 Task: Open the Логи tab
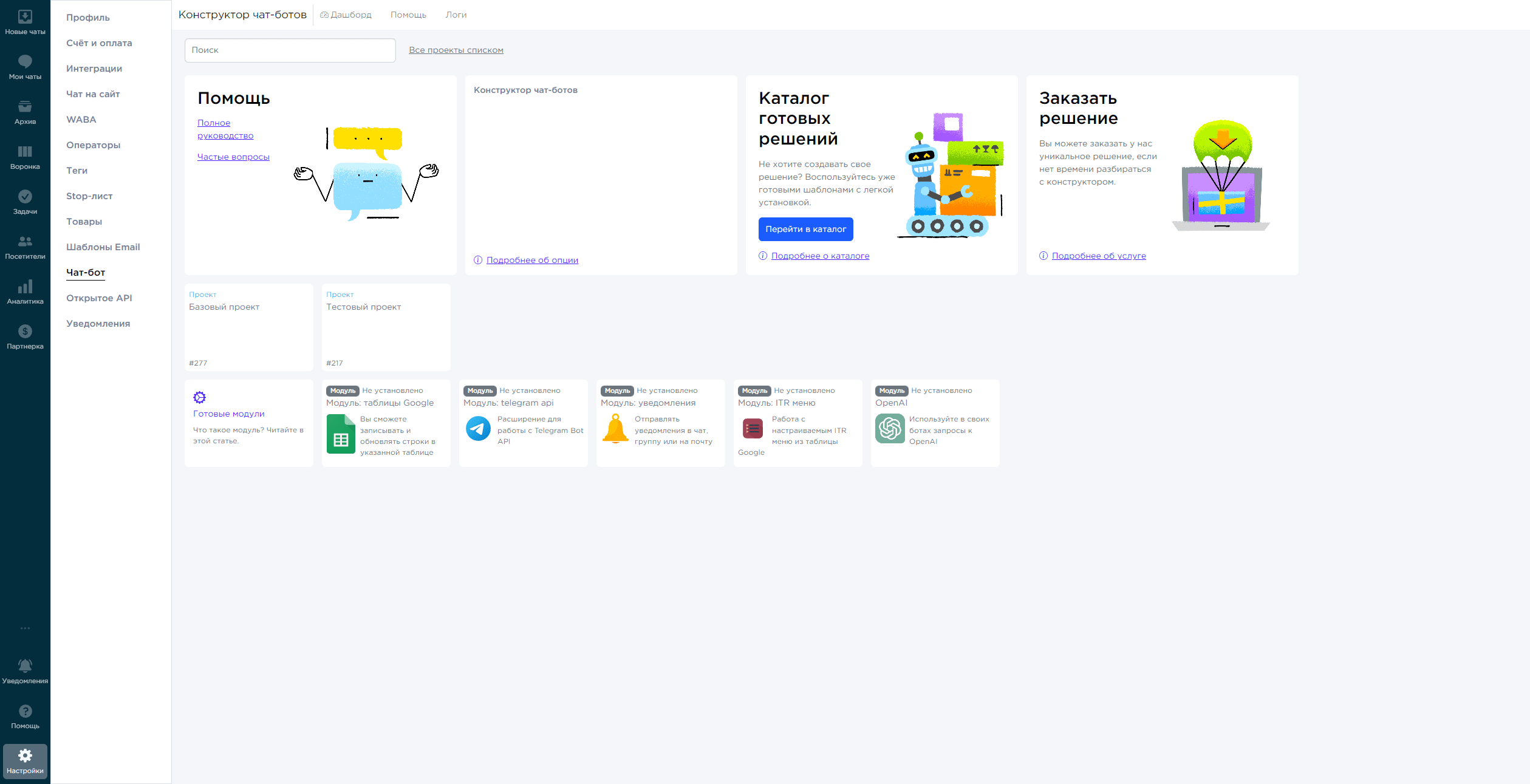[456, 15]
